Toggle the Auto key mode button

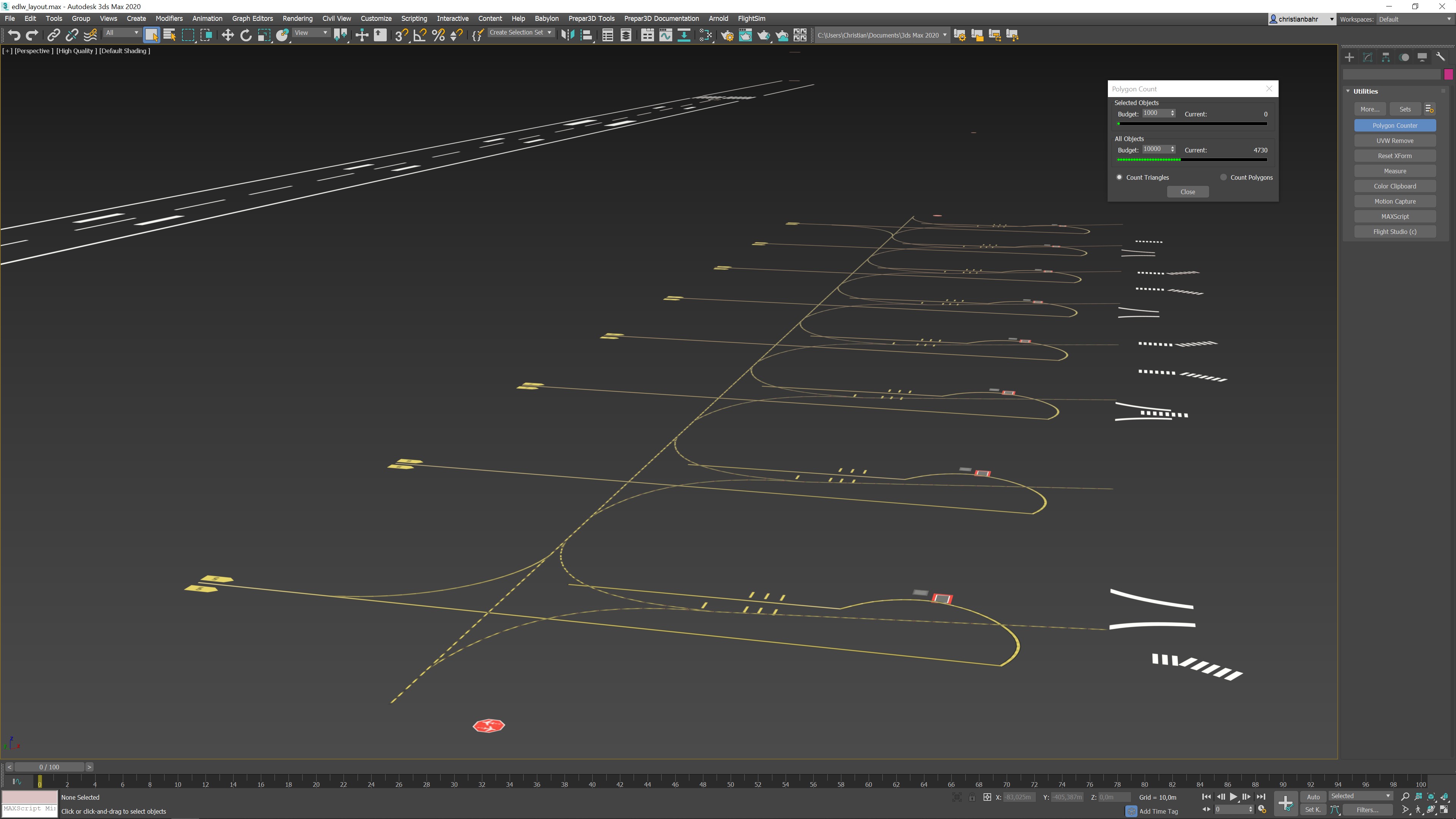pos(1313,797)
